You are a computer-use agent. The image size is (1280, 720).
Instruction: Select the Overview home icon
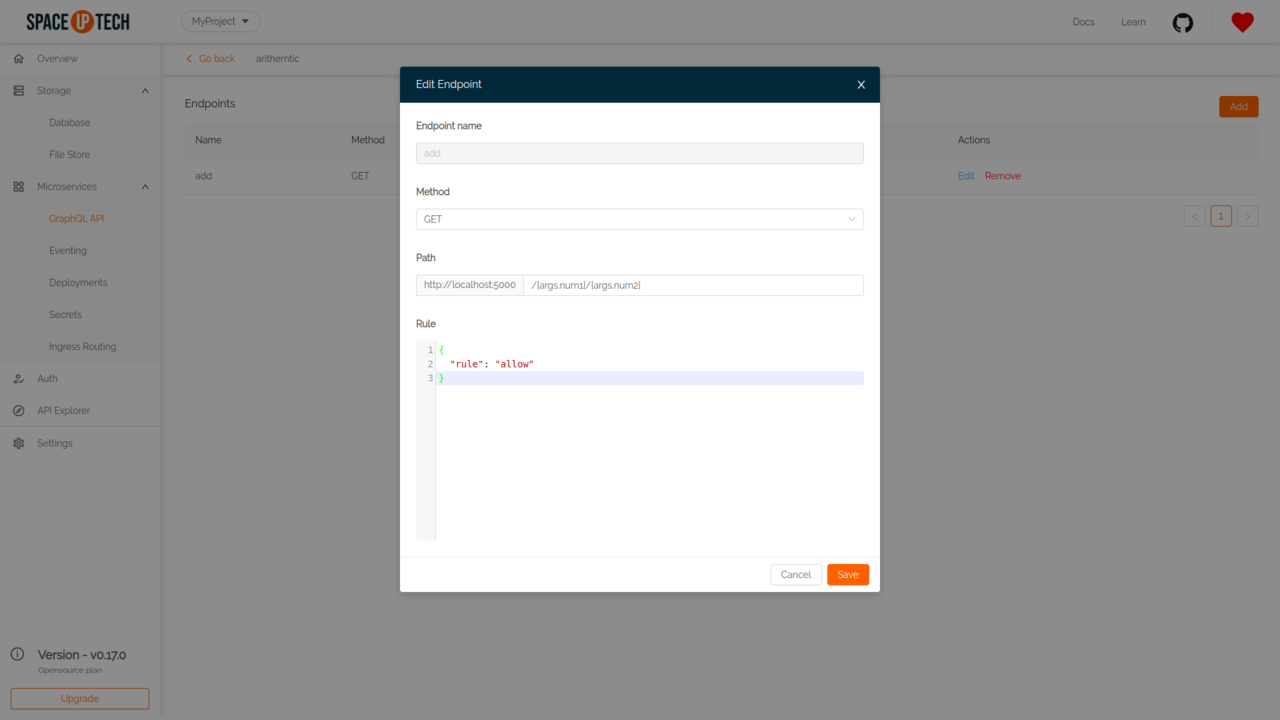pyautogui.click(x=18, y=58)
